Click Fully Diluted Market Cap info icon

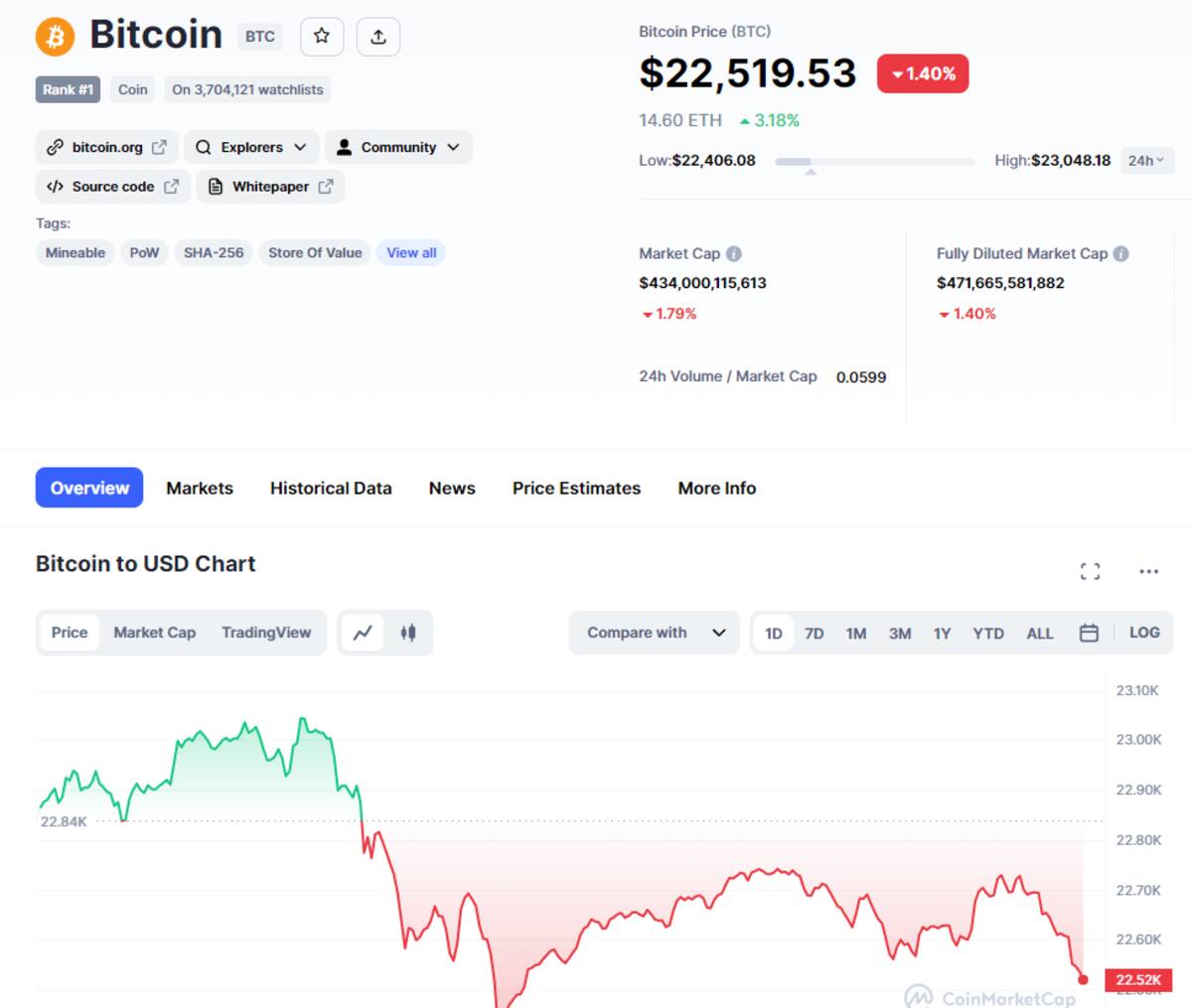(1121, 254)
